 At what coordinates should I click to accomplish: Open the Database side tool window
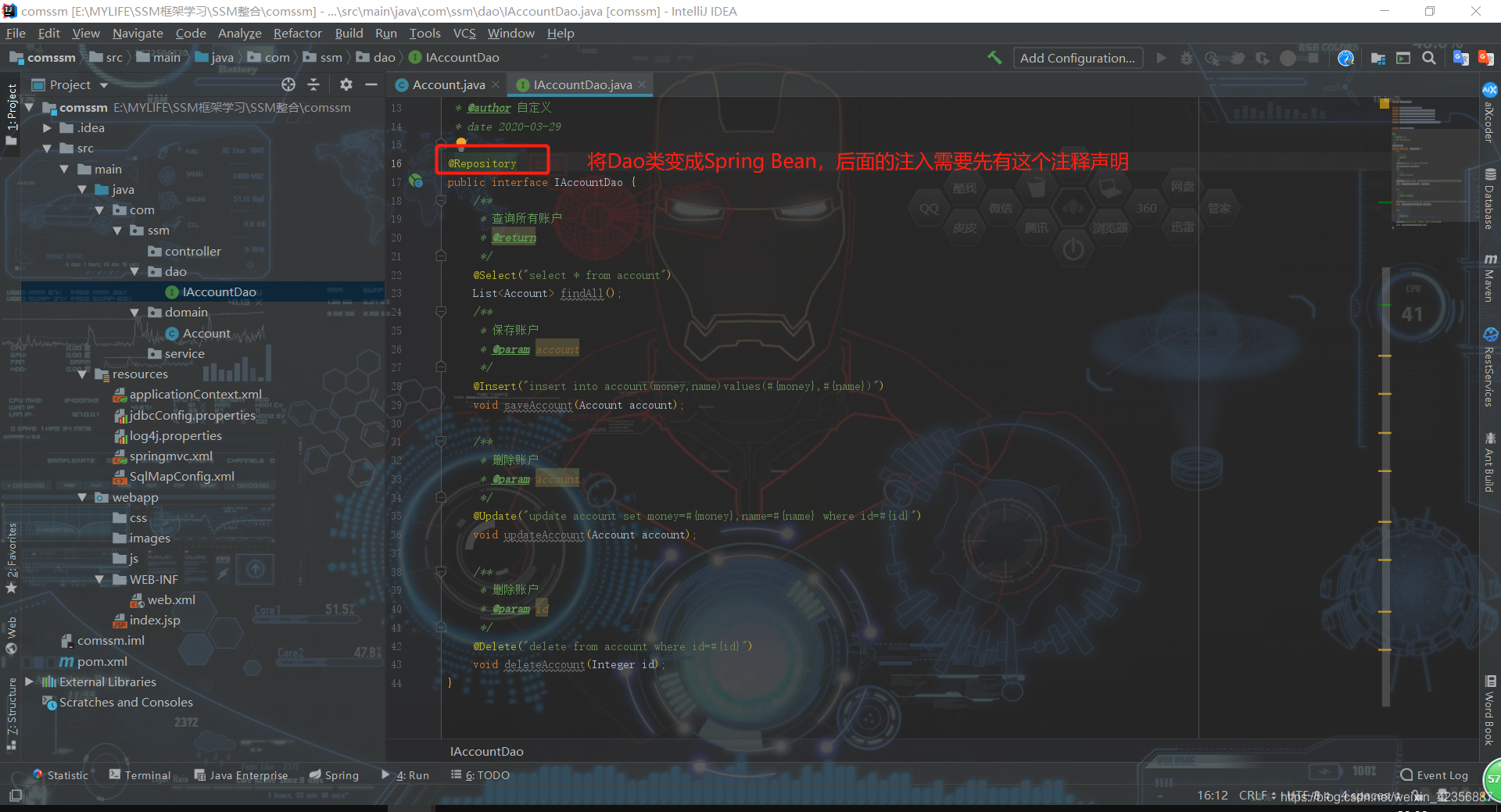pyautogui.click(x=1490, y=199)
